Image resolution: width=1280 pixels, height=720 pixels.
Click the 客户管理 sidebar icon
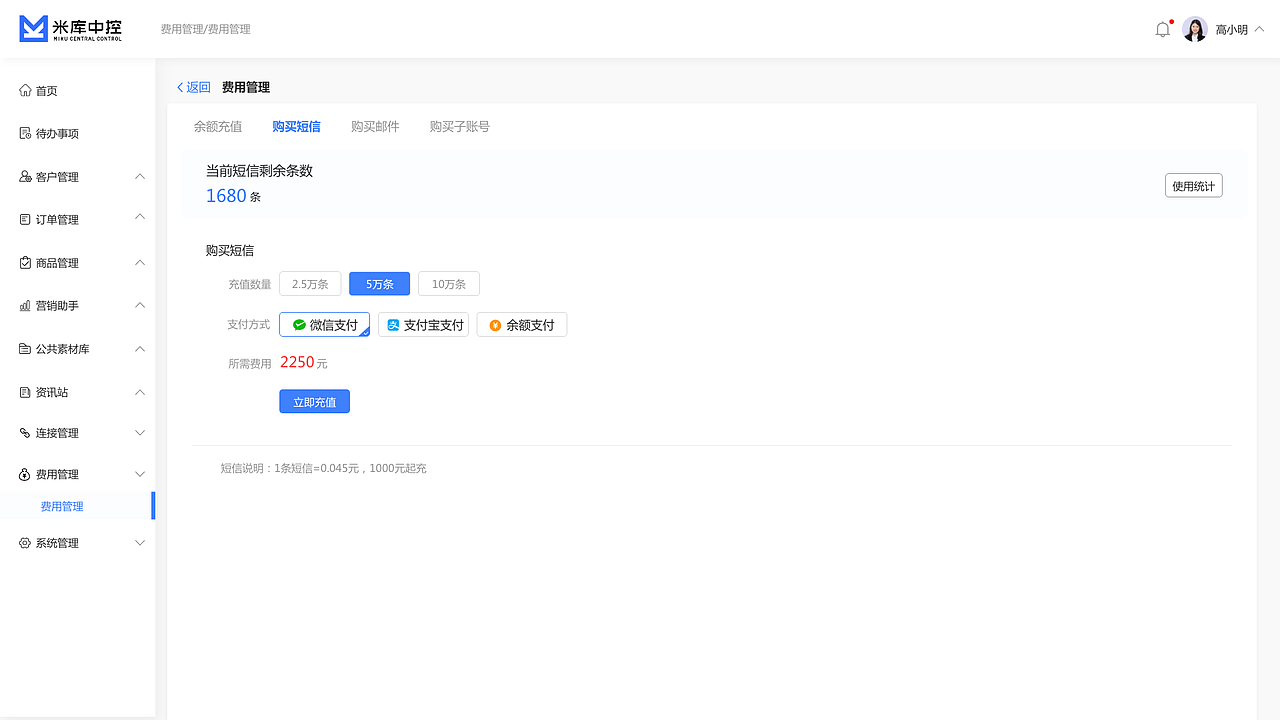coord(25,176)
